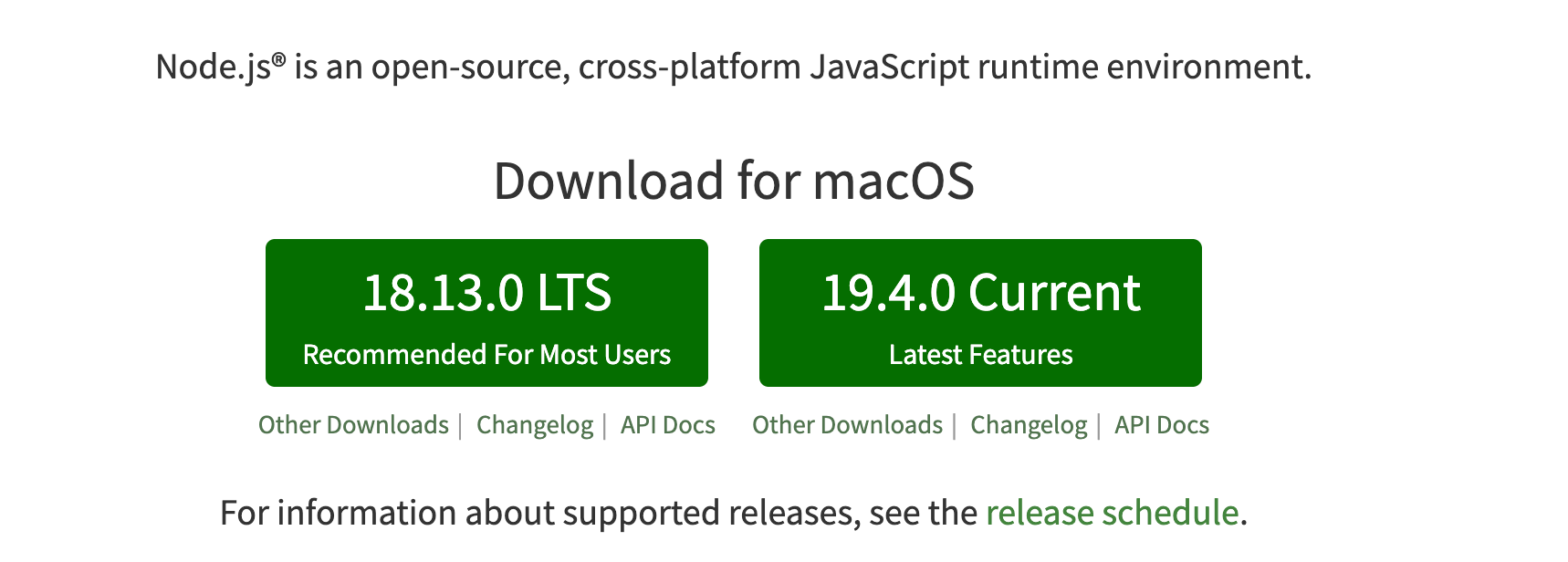The height and width of the screenshot is (562, 1568).
Task: Click the word JavaScript in the description
Action: (x=890, y=68)
